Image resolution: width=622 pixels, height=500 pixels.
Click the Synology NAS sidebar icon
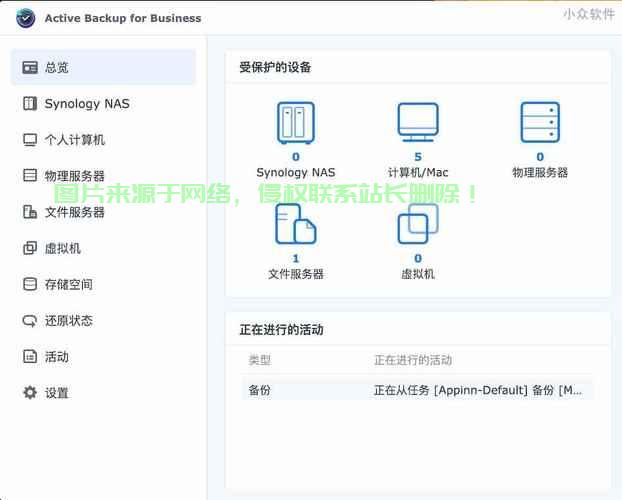coord(30,104)
